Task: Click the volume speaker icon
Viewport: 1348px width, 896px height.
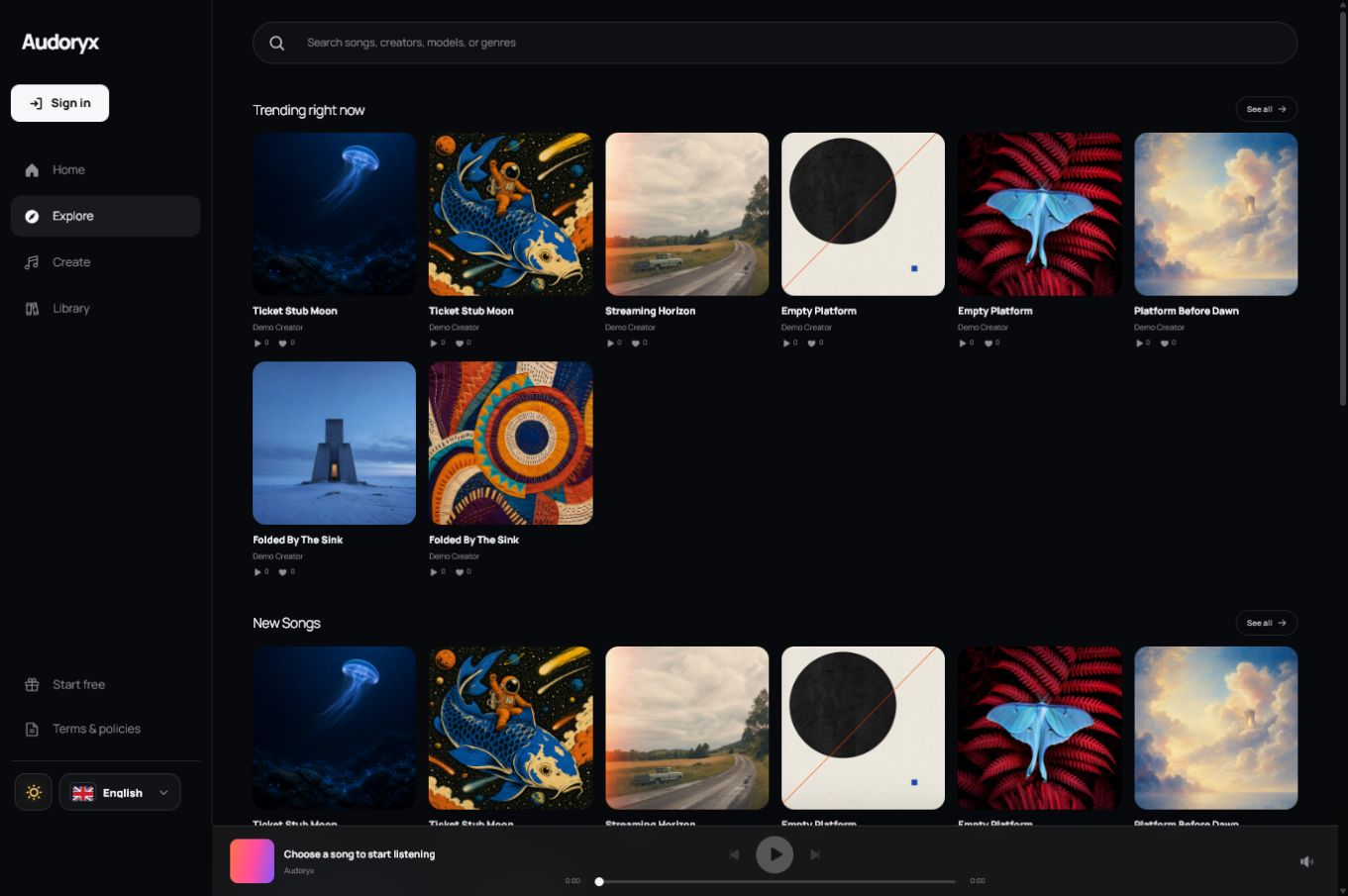Action: click(1306, 861)
